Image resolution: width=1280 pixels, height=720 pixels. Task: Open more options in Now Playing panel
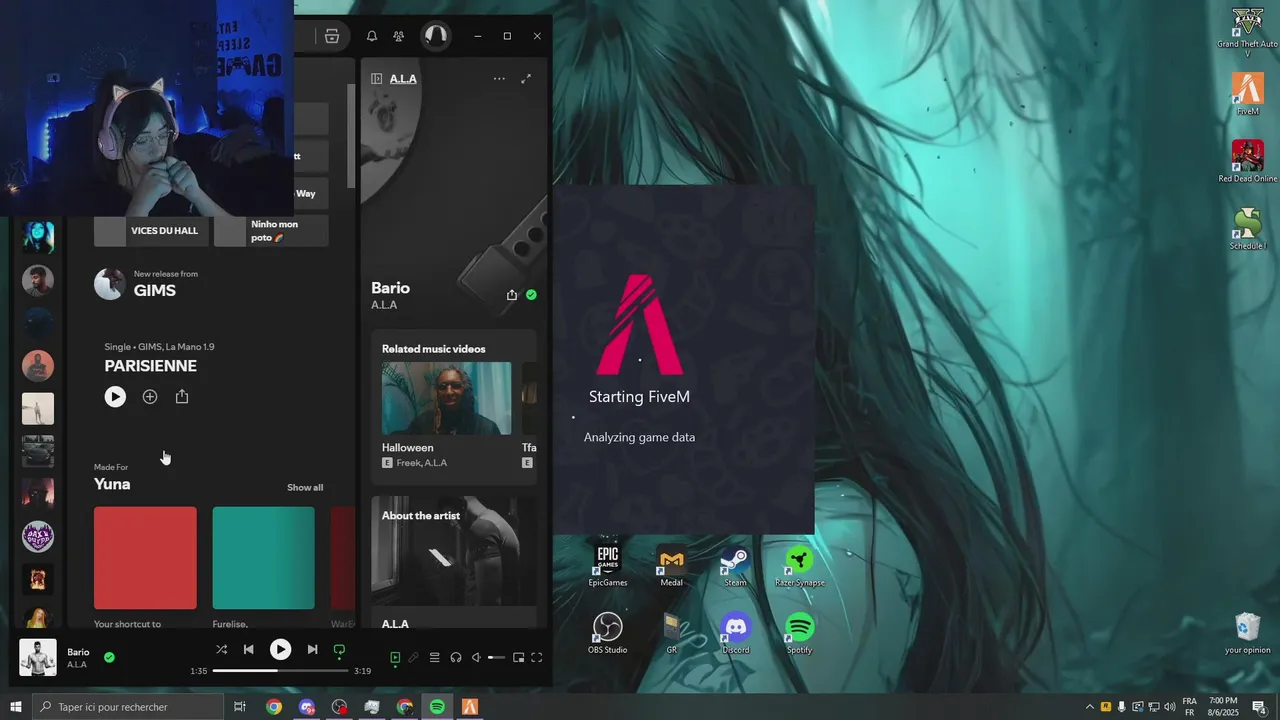[x=499, y=79]
